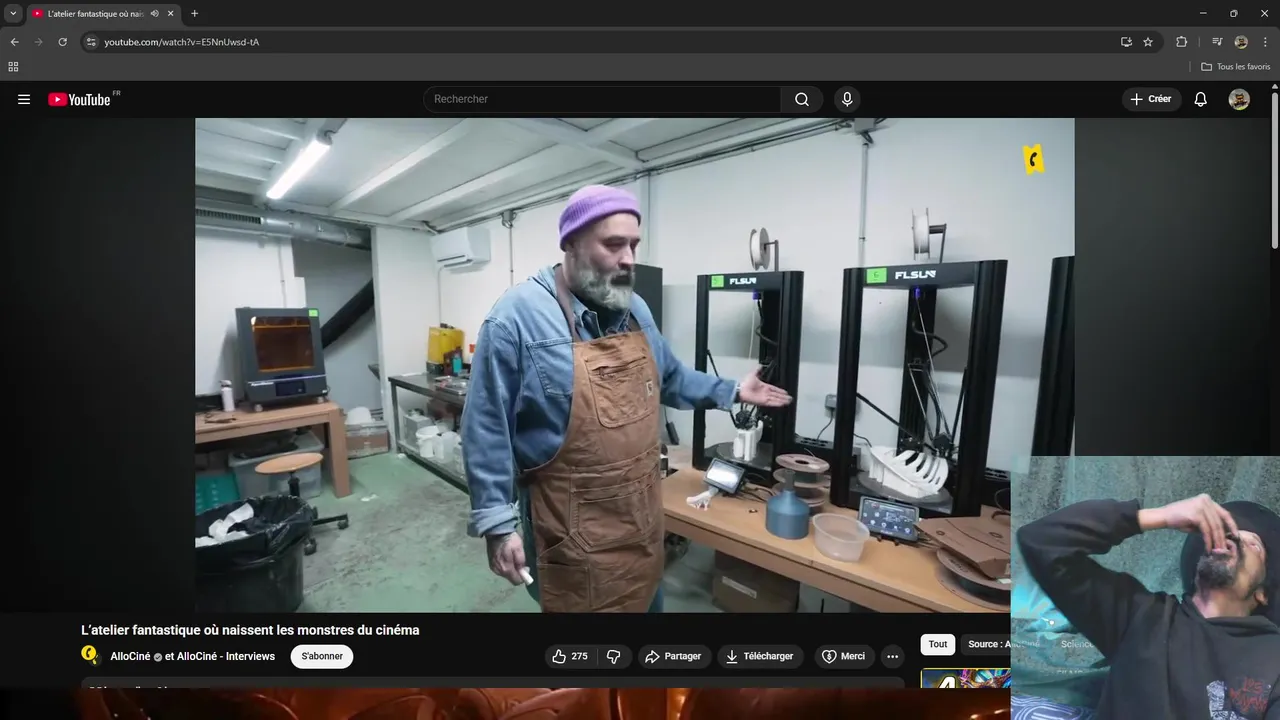Reload the page
1280x720 pixels.
point(62,42)
